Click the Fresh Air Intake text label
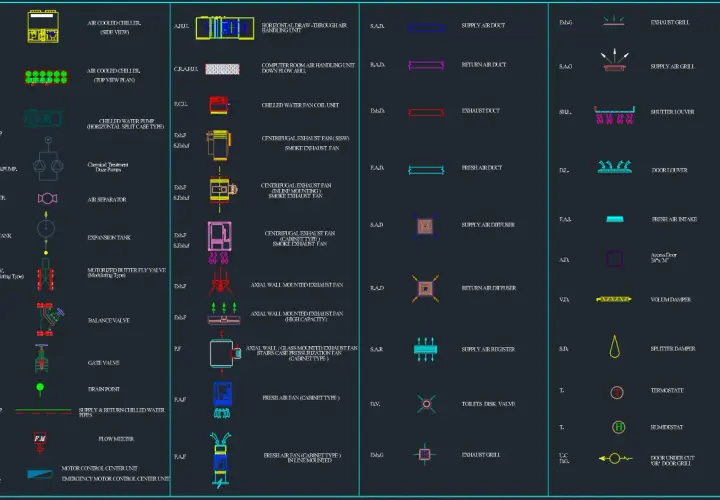The width and height of the screenshot is (720, 500). point(674,219)
